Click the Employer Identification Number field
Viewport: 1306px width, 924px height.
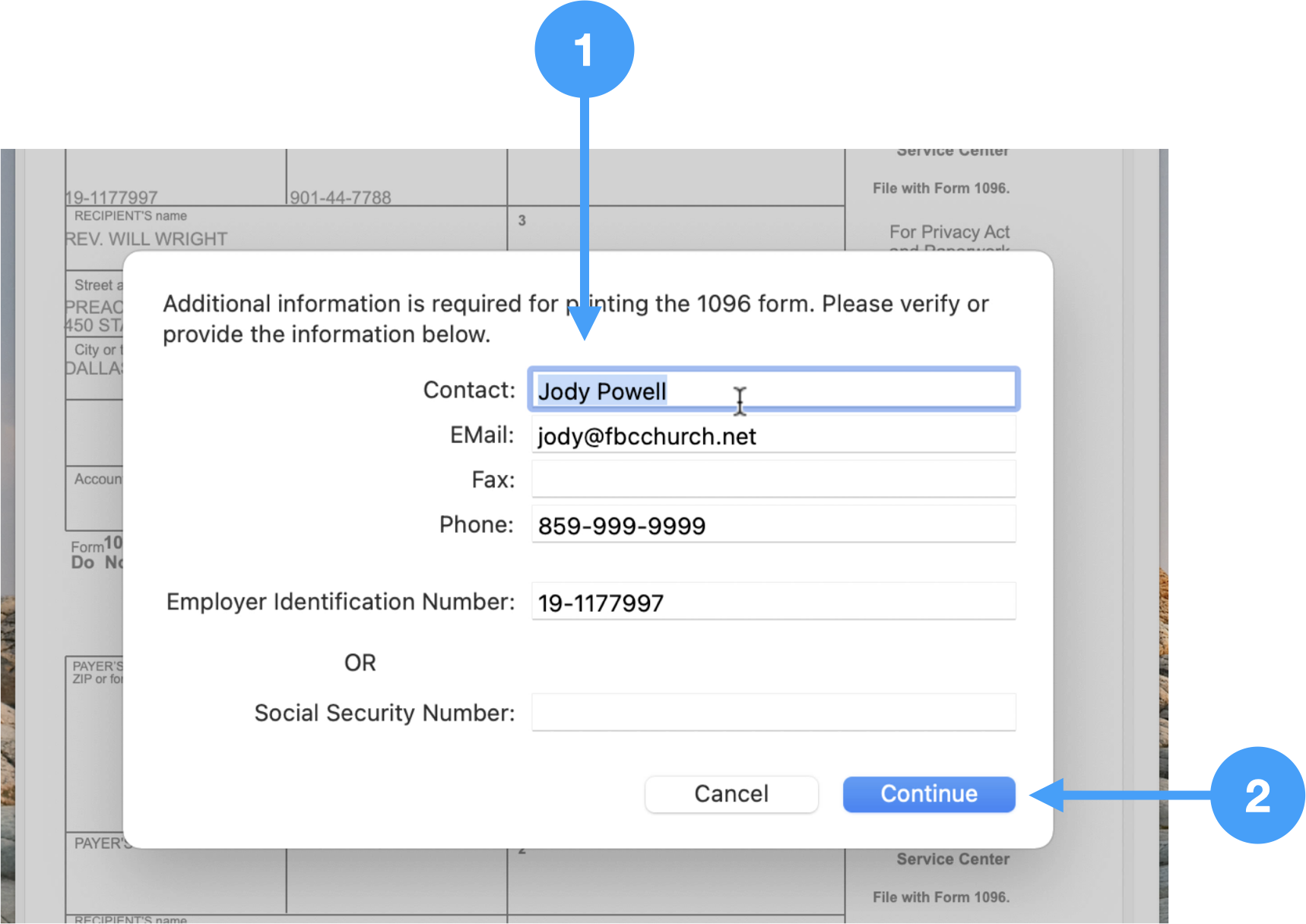(x=773, y=603)
